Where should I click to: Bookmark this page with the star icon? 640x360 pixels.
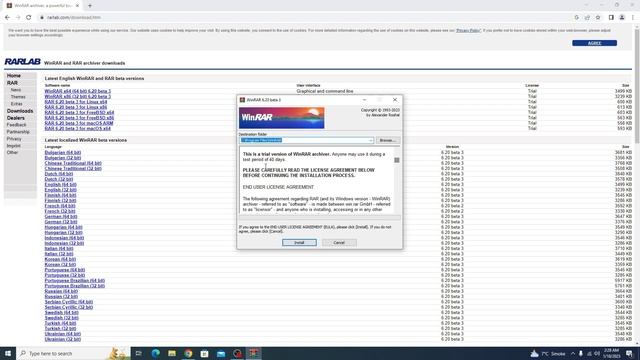[x=598, y=18]
